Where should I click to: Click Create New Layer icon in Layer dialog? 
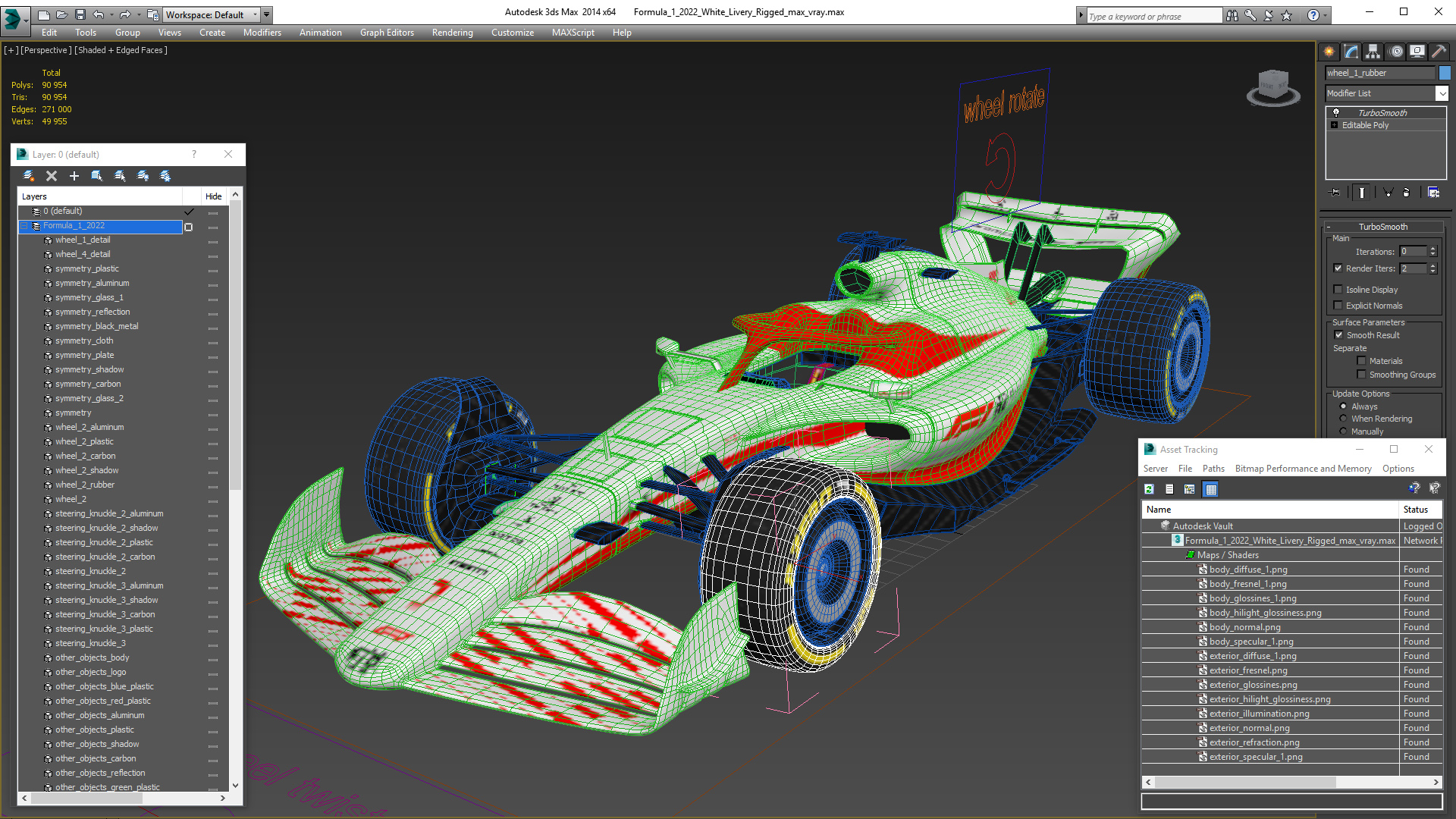(29, 176)
